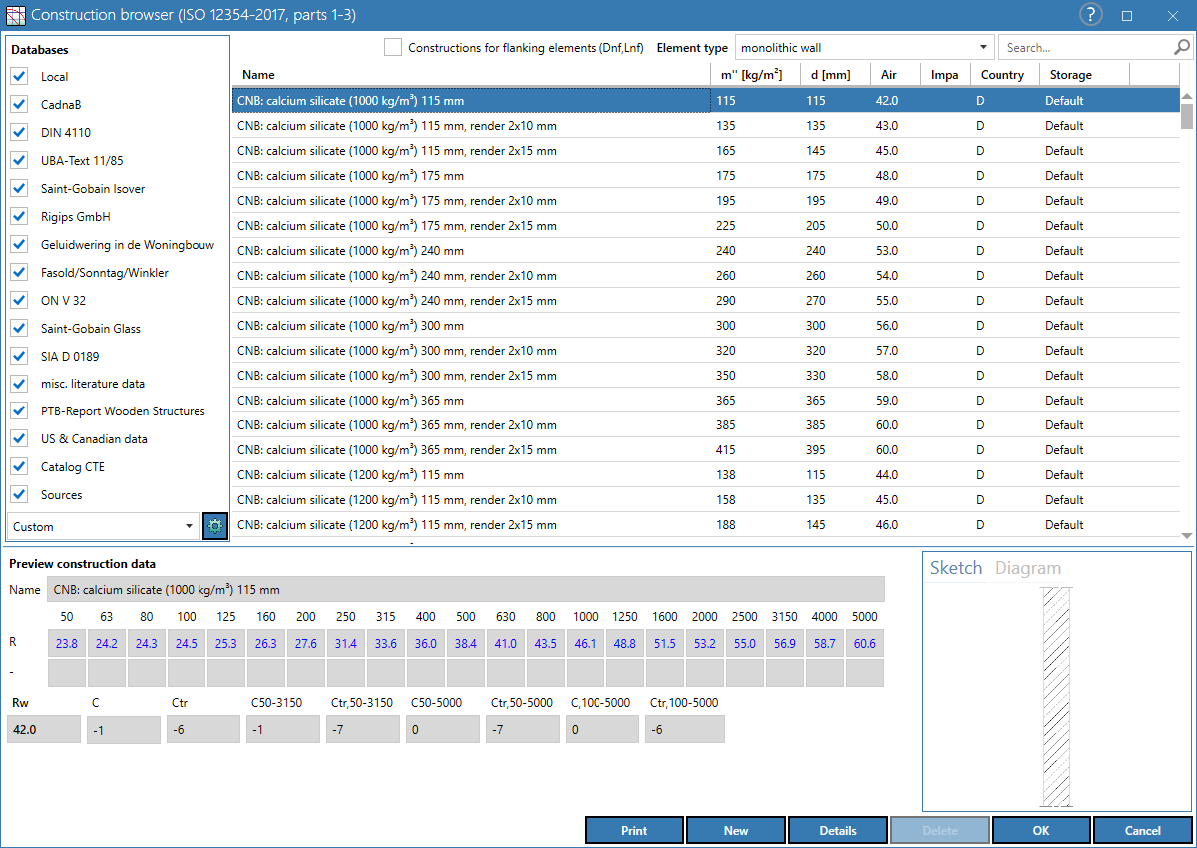Expand the Custom database preset dropdown
The image size is (1197, 848).
point(103,526)
